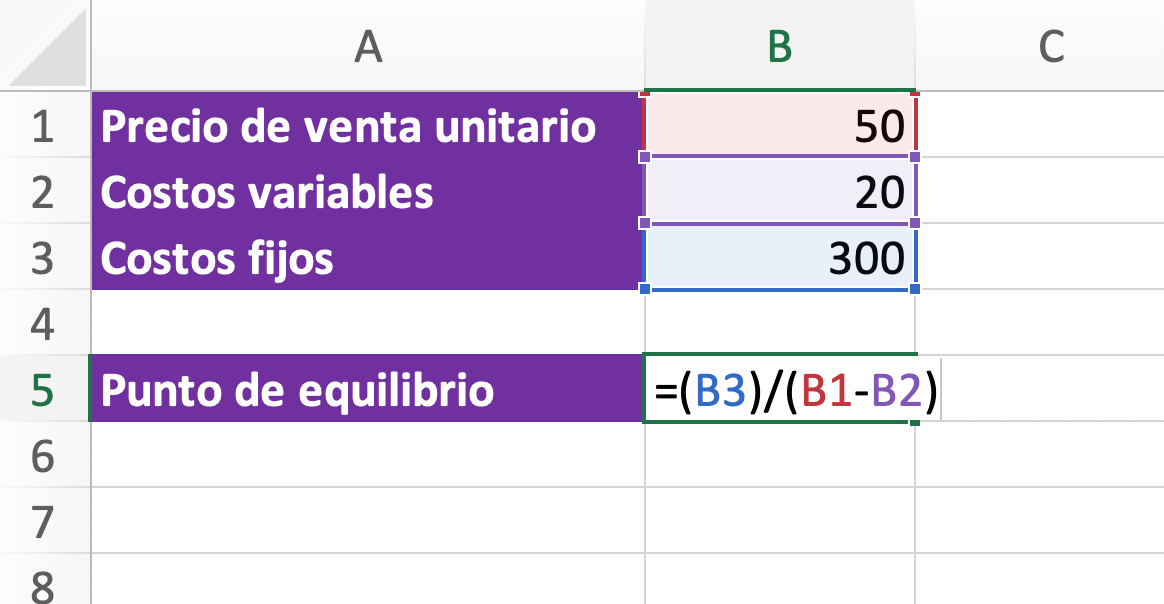This screenshot has width=1164, height=604.
Task: Select the "Costos fijos" cell
Action: [366, 258]
